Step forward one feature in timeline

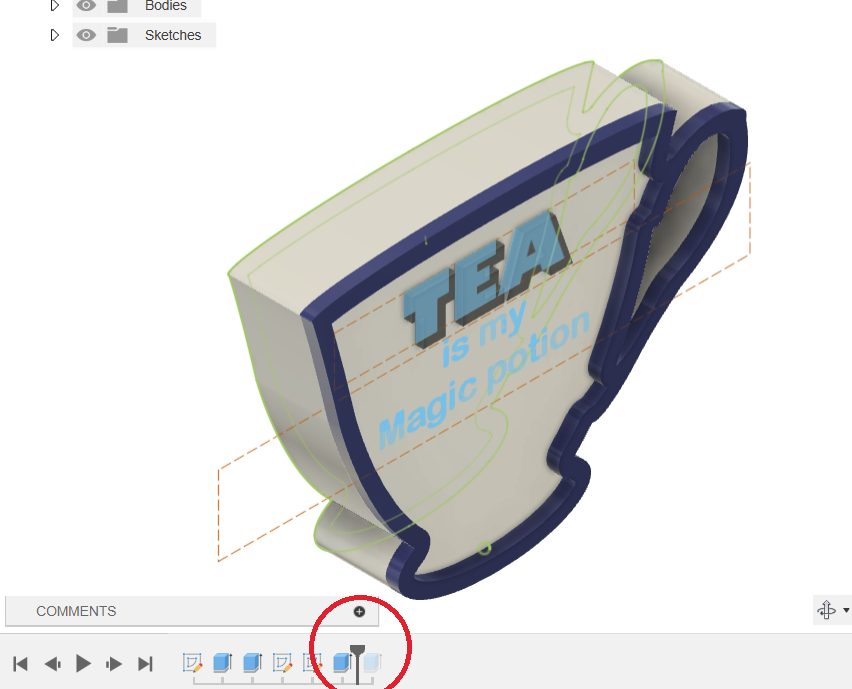[115, 663]
